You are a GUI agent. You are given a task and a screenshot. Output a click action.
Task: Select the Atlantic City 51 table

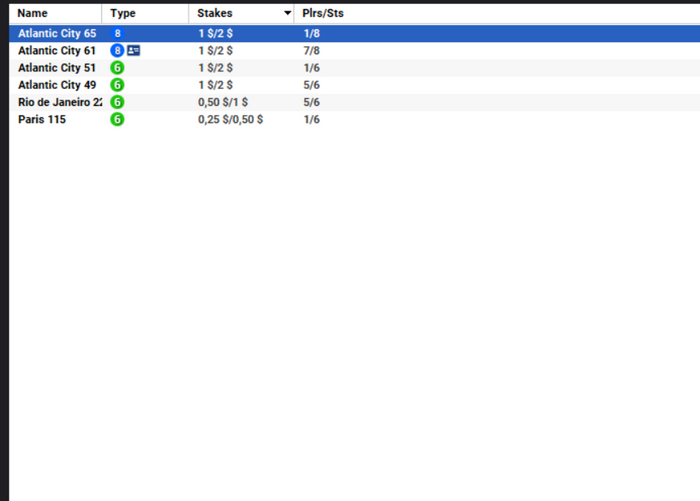[x=354, y=68]
